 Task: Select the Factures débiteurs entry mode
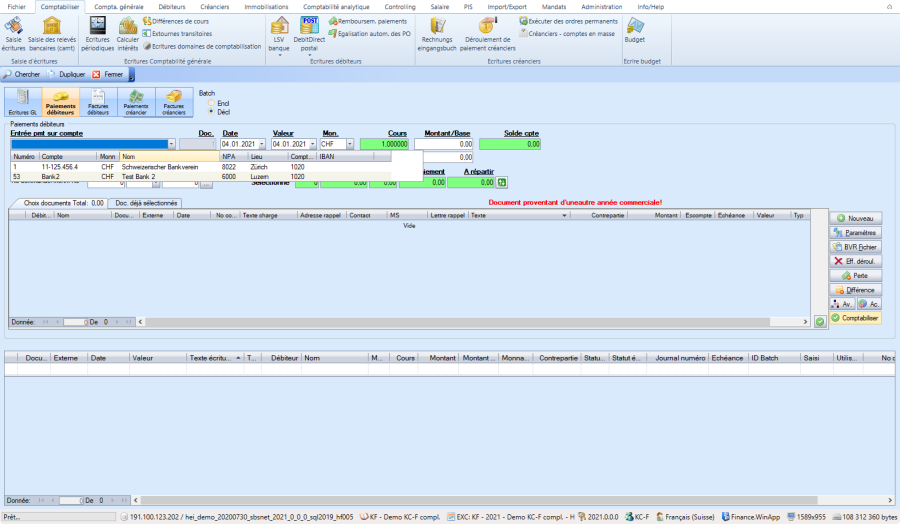coord(98,102)
